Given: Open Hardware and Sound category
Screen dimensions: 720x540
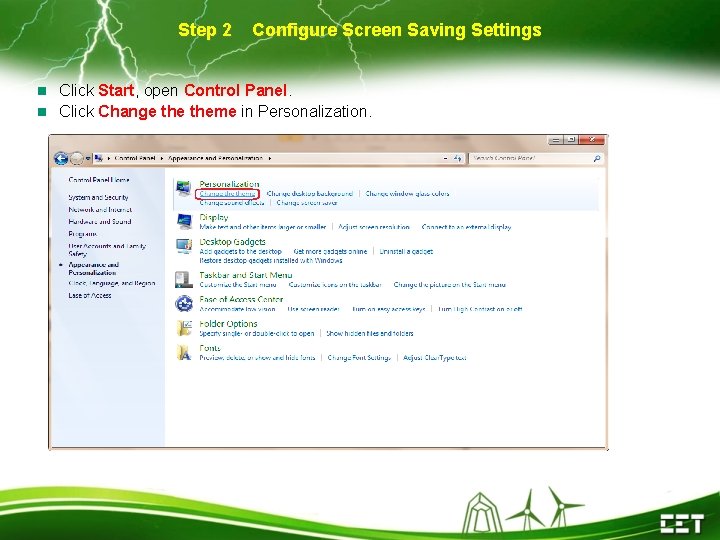Looking at the screenshot, I should pyautogui.click(x=100, y=221).
